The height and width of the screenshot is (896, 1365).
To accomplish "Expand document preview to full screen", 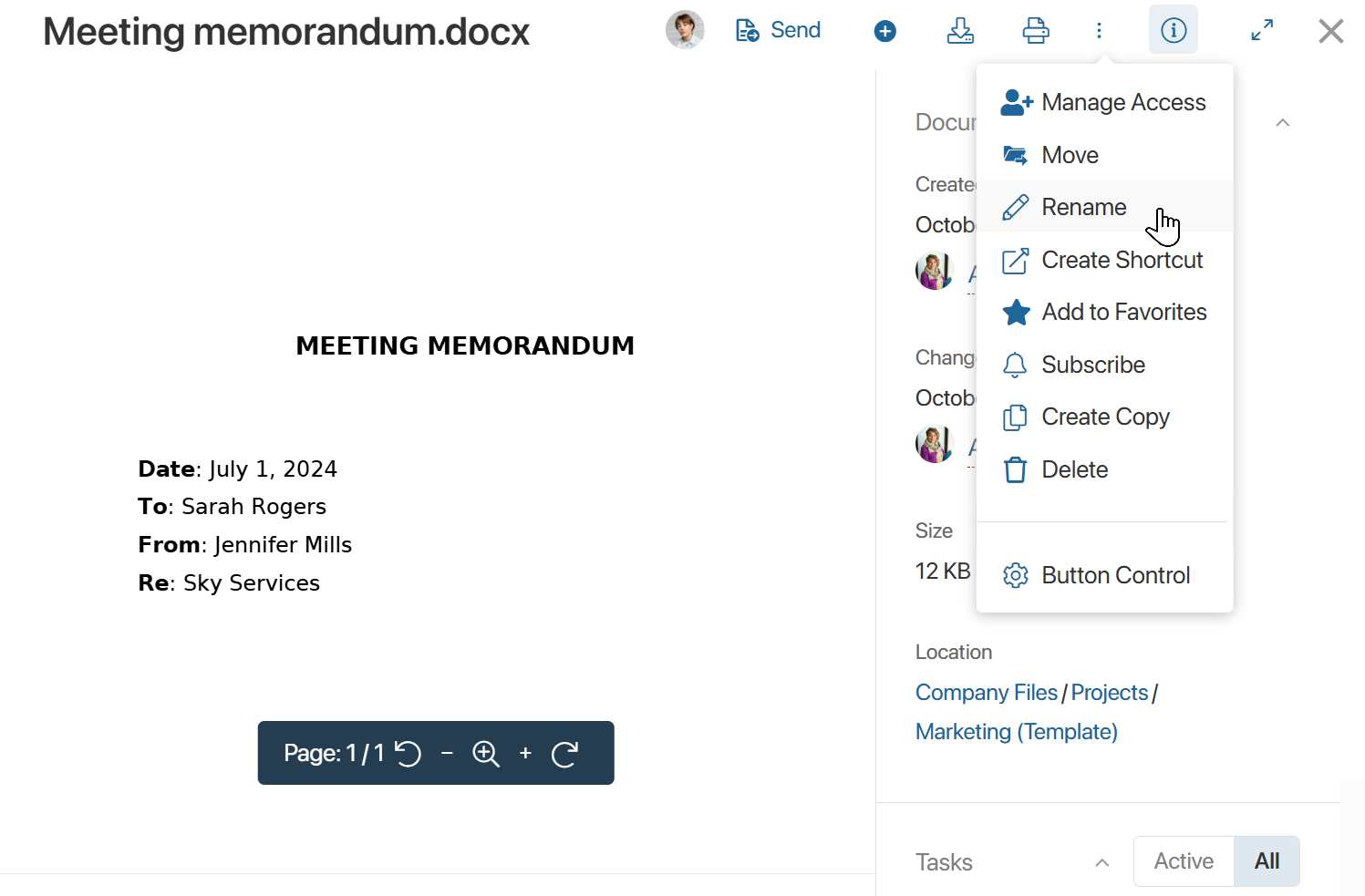I will point(1262,31).
